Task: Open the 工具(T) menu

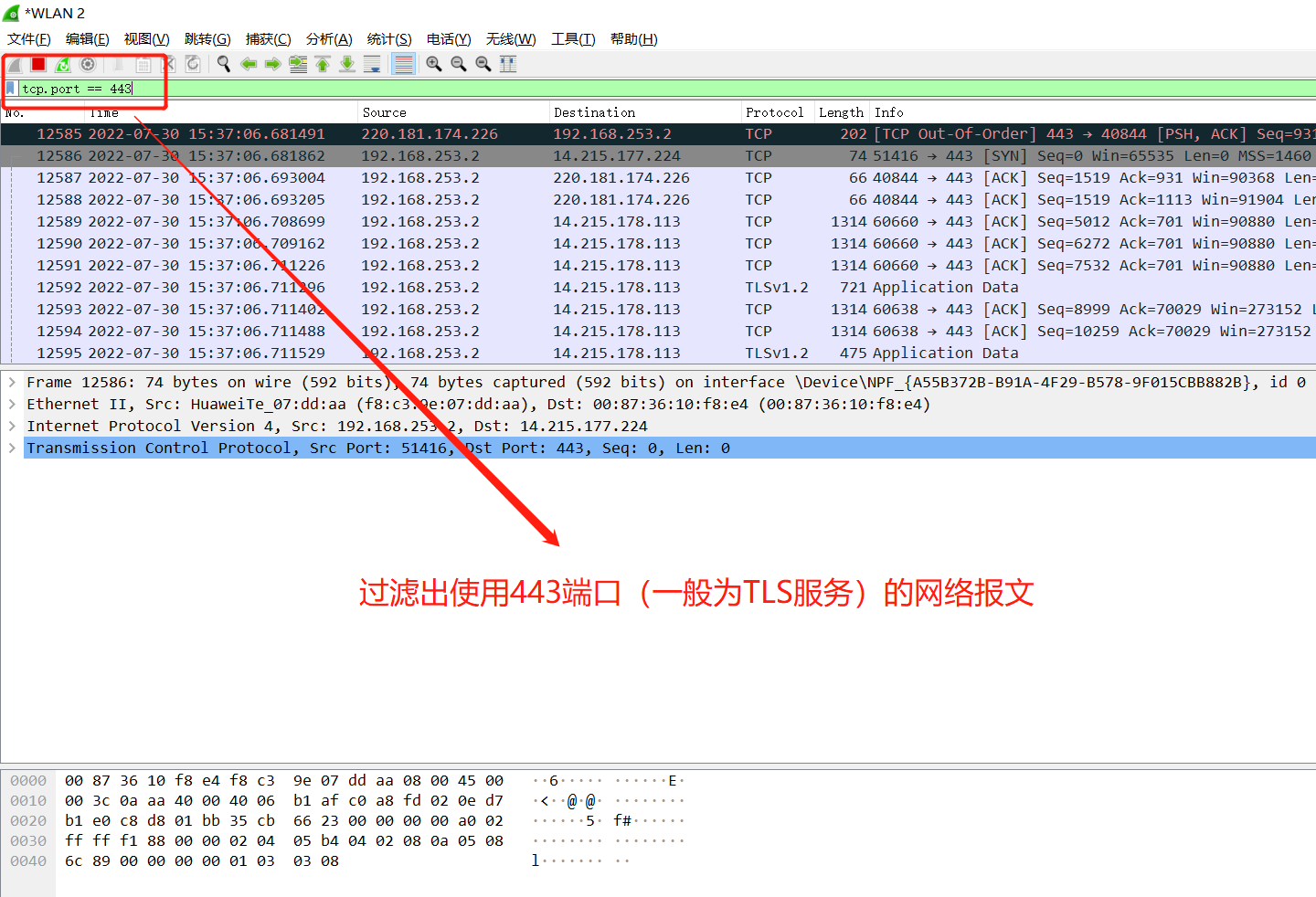Action: tap(573, 39)
